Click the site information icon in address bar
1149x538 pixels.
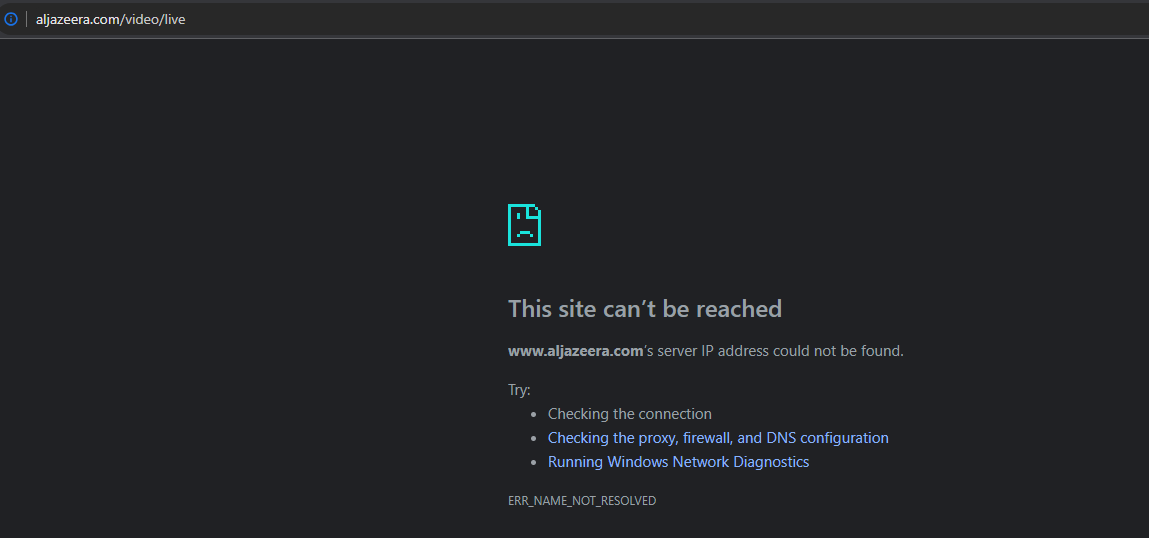(x=10, y=19)
